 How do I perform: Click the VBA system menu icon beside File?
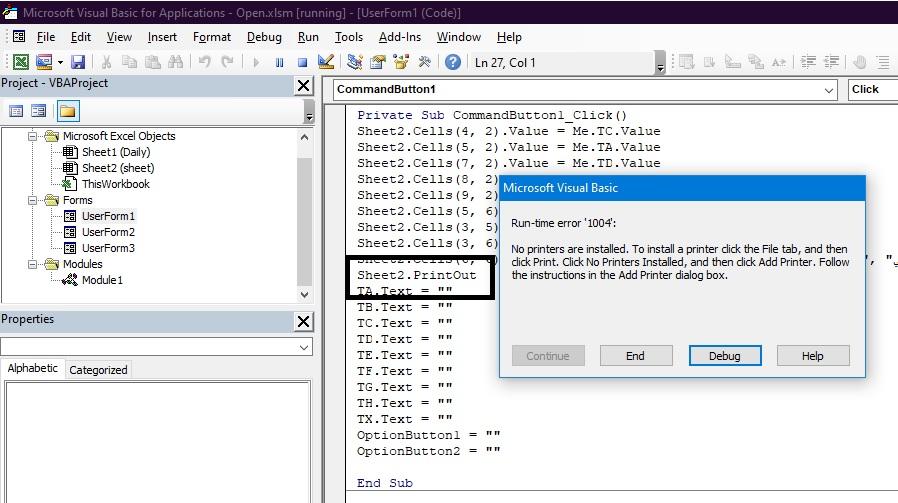pos(19,37)
